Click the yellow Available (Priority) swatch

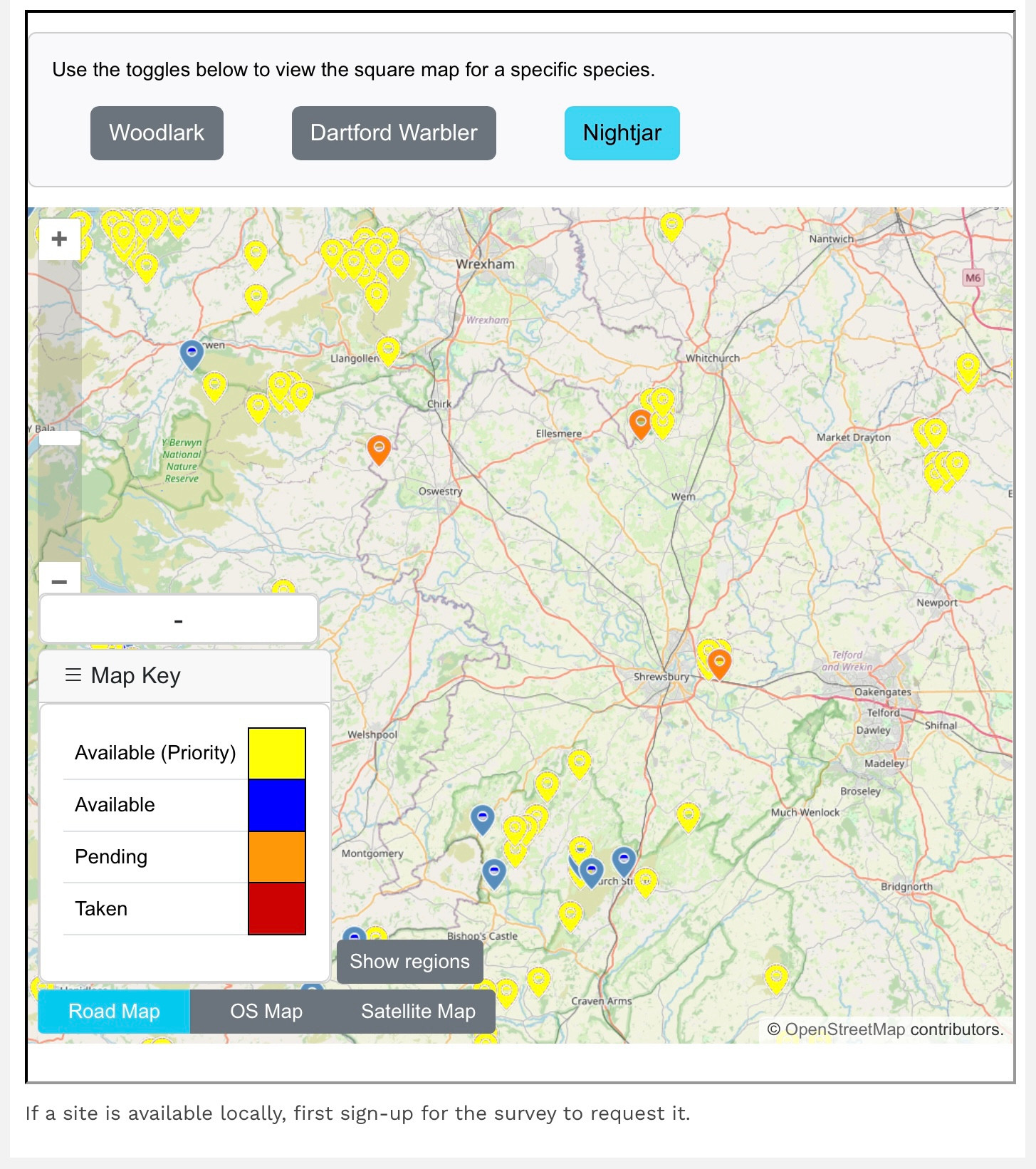click(277, 753)
